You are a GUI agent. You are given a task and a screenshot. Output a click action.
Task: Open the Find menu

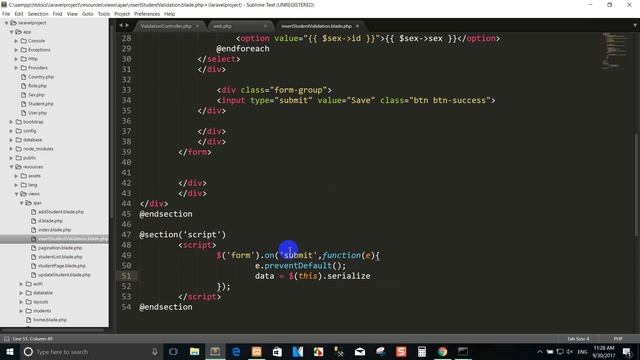coord(58,13)
